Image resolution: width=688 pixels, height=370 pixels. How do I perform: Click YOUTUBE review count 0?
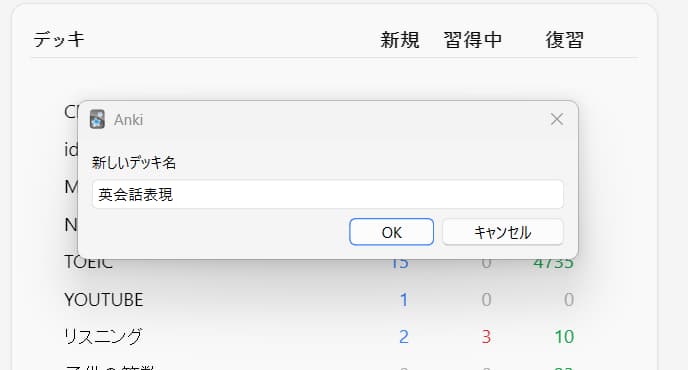(569, 300)
